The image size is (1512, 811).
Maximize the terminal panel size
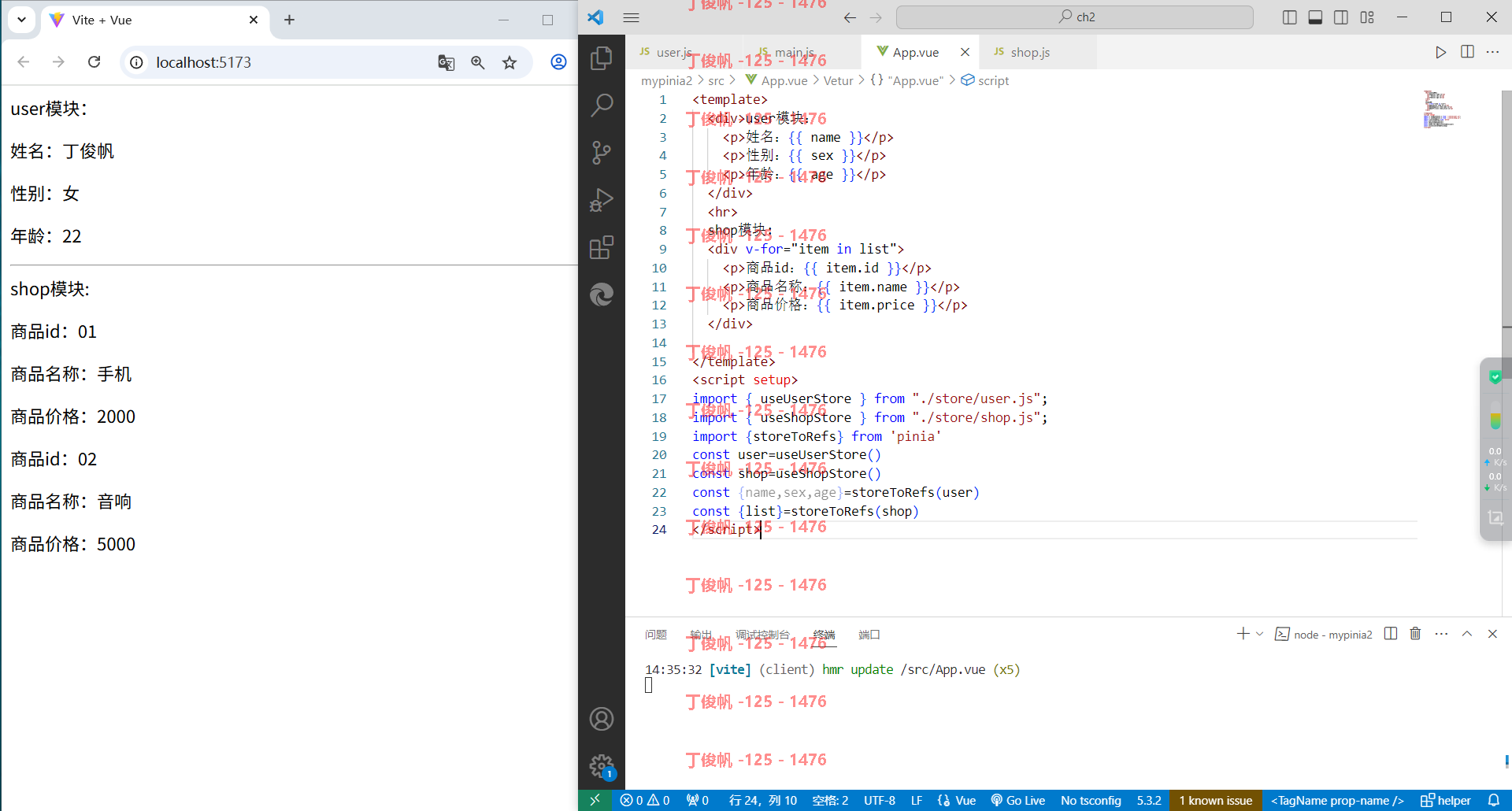click(x=1467, y=634)
